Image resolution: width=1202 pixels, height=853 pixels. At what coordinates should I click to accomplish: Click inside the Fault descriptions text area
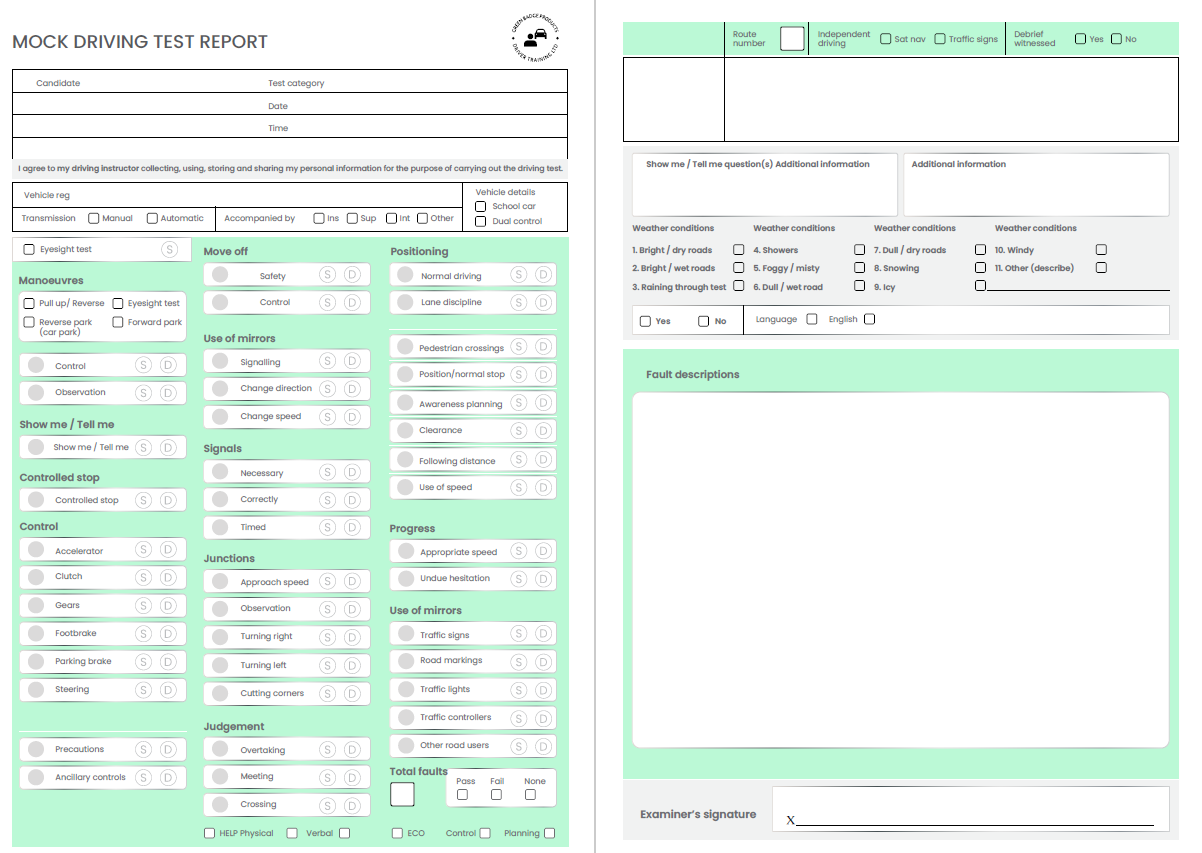(x=900, y=570)
